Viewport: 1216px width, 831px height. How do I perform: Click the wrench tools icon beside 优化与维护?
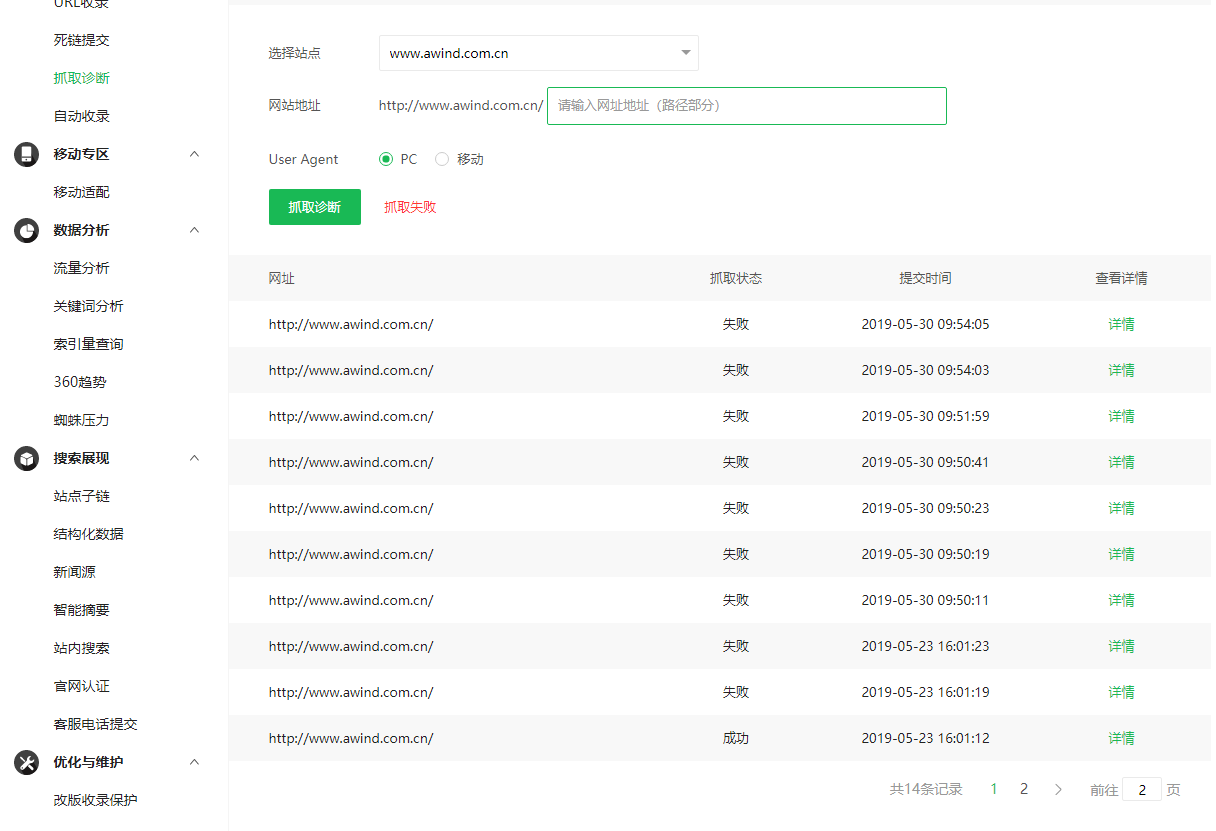pyautogui.click(x=26, y=762)
